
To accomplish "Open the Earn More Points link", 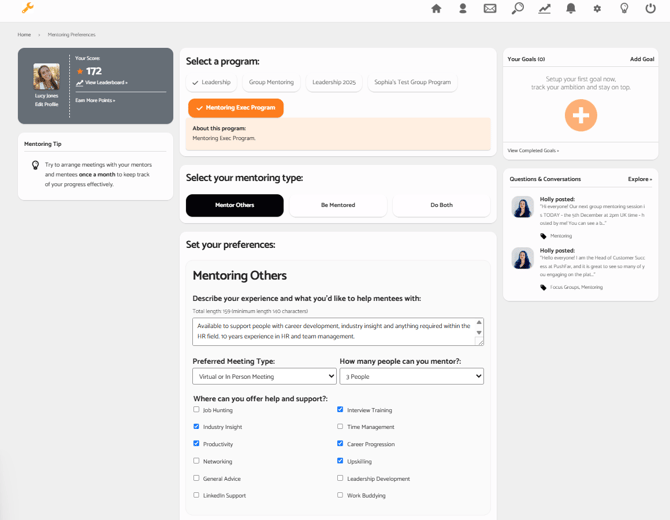I will click(95, 100).
